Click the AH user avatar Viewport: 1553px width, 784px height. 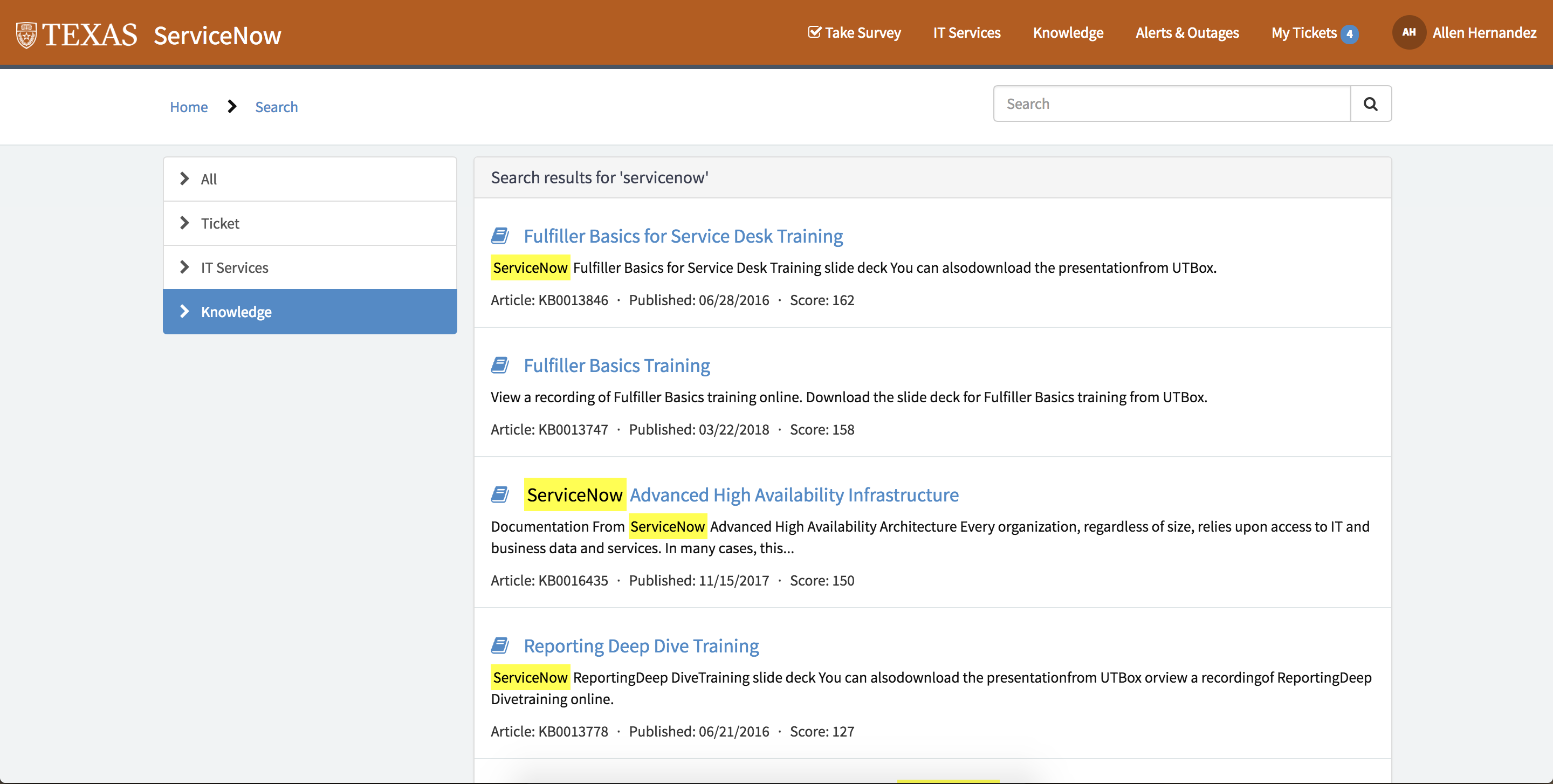tap(1408, 32)
